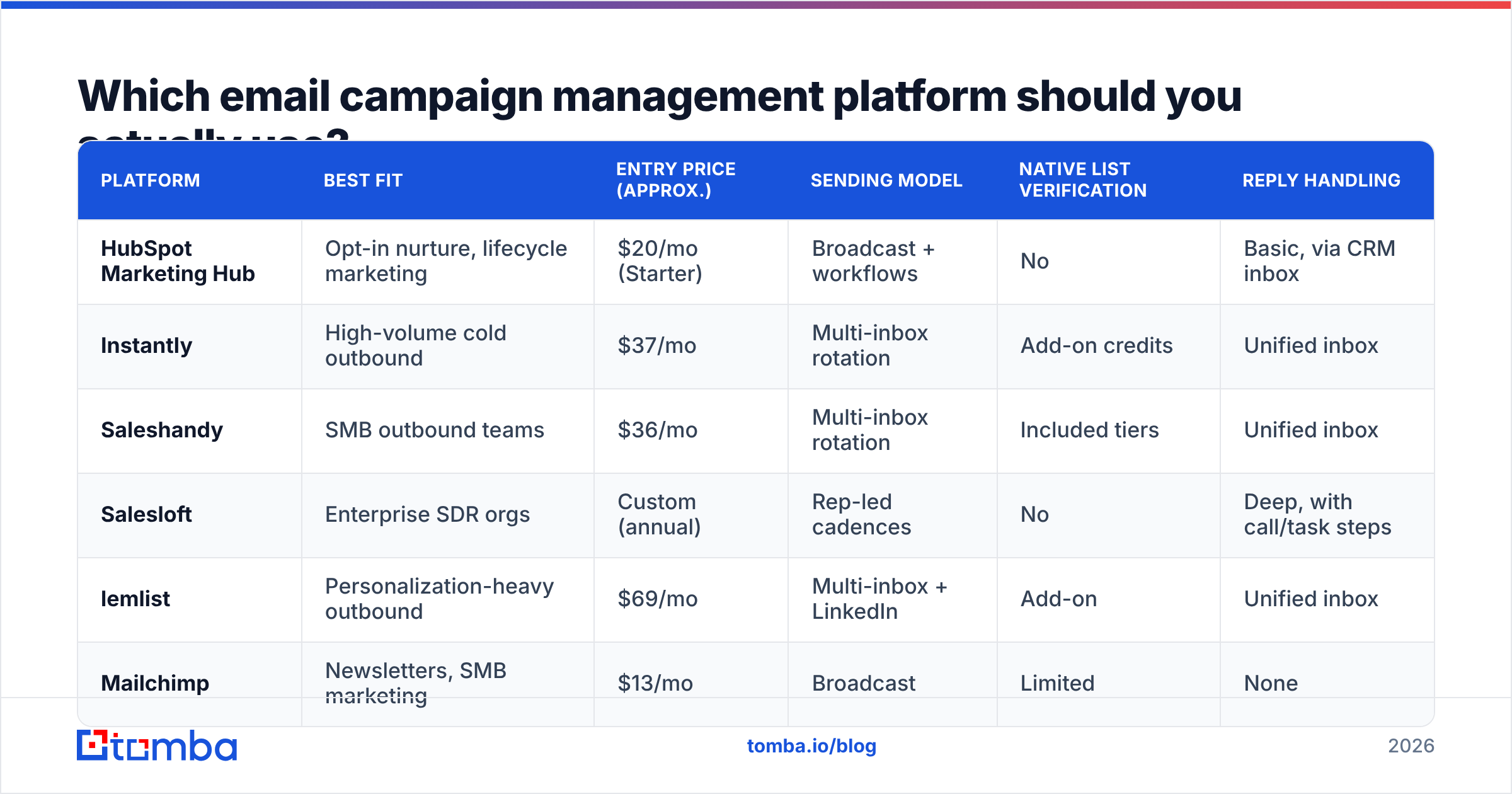The height and width of the screenshot is (794, 1512).
Task: Click 'Included tiers' cell
Action: coord(1109,430)
